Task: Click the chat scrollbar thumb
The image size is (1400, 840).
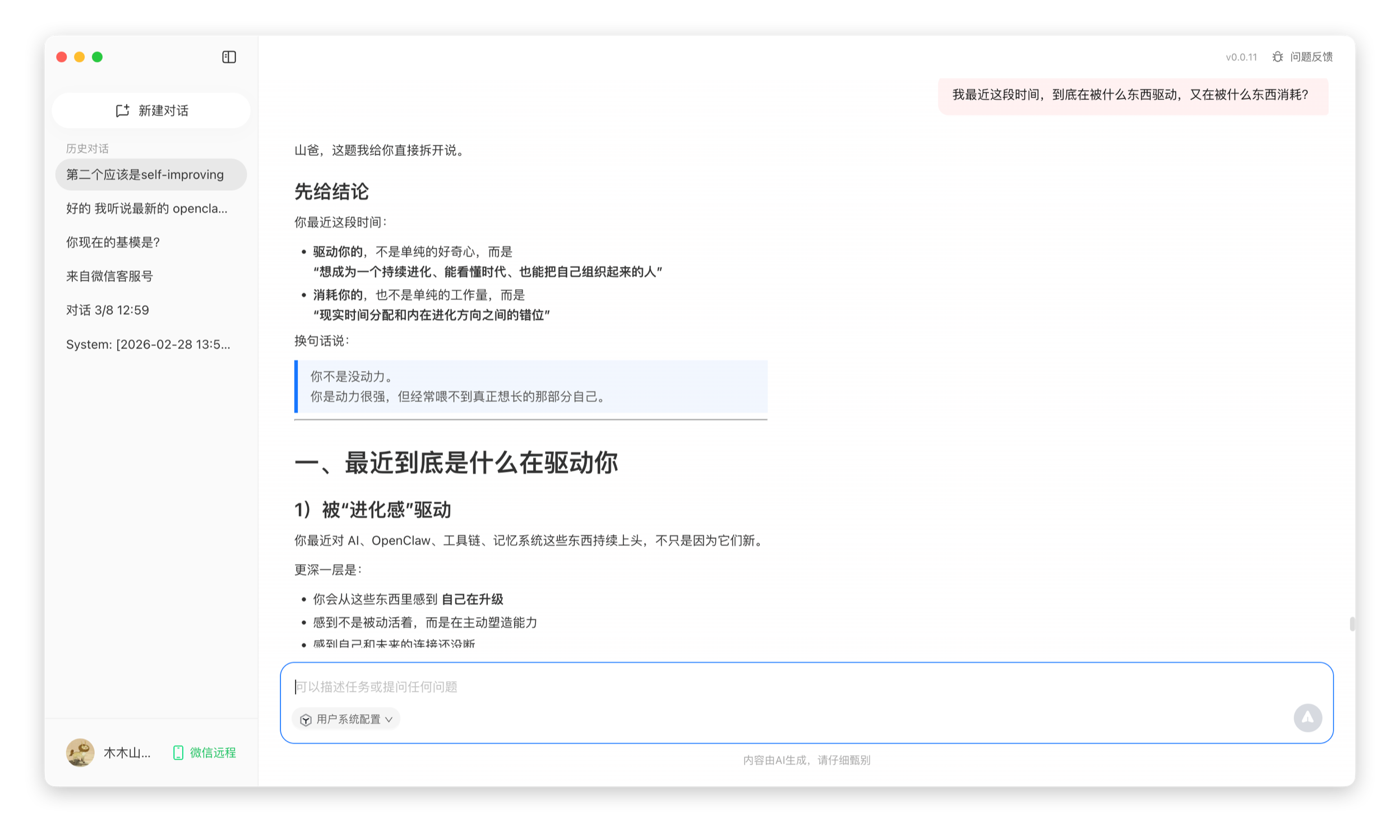Action: point(1352,624)
